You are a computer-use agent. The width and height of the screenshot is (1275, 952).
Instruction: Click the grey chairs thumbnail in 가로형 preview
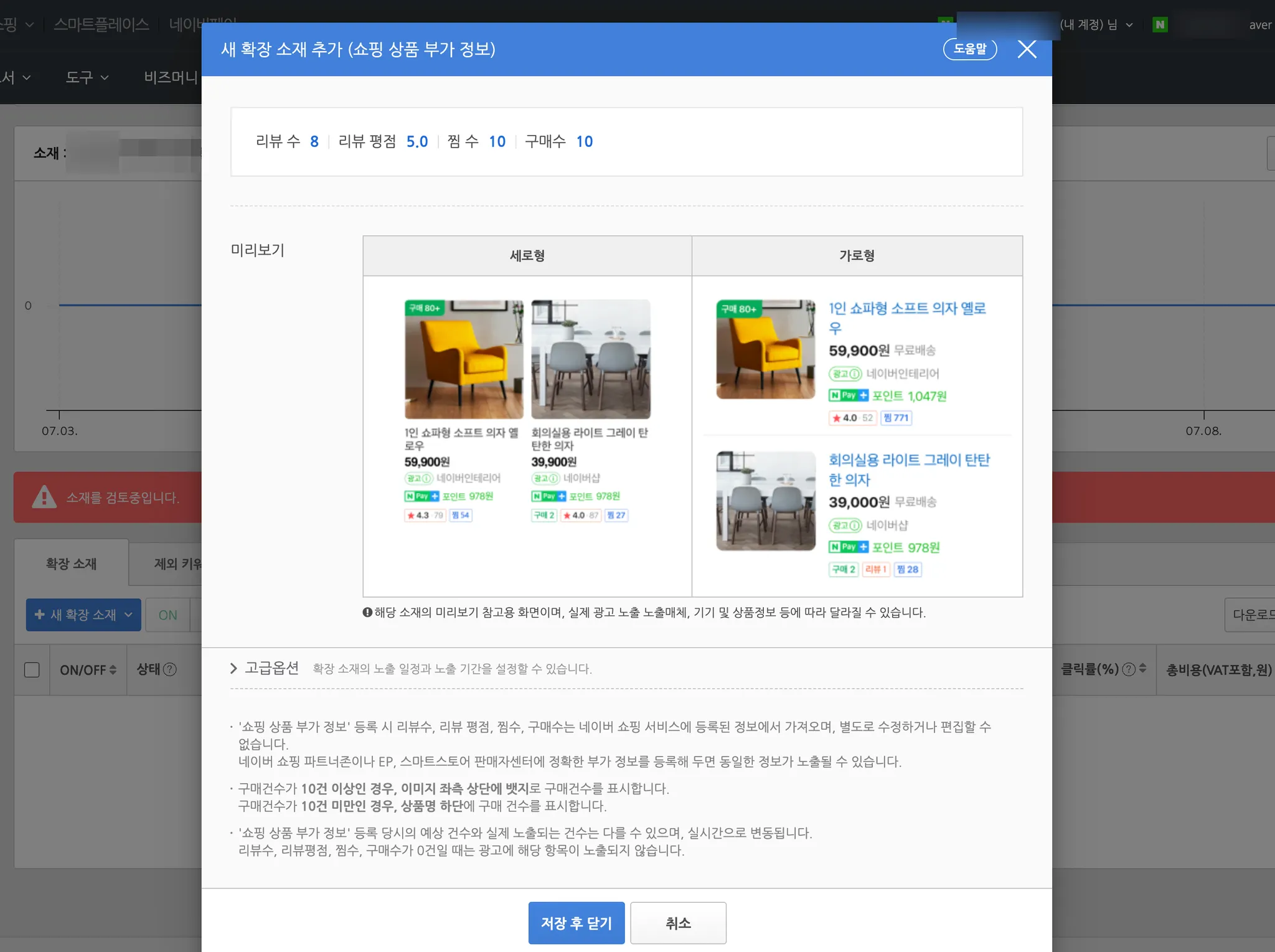click(x=766, y=501)
